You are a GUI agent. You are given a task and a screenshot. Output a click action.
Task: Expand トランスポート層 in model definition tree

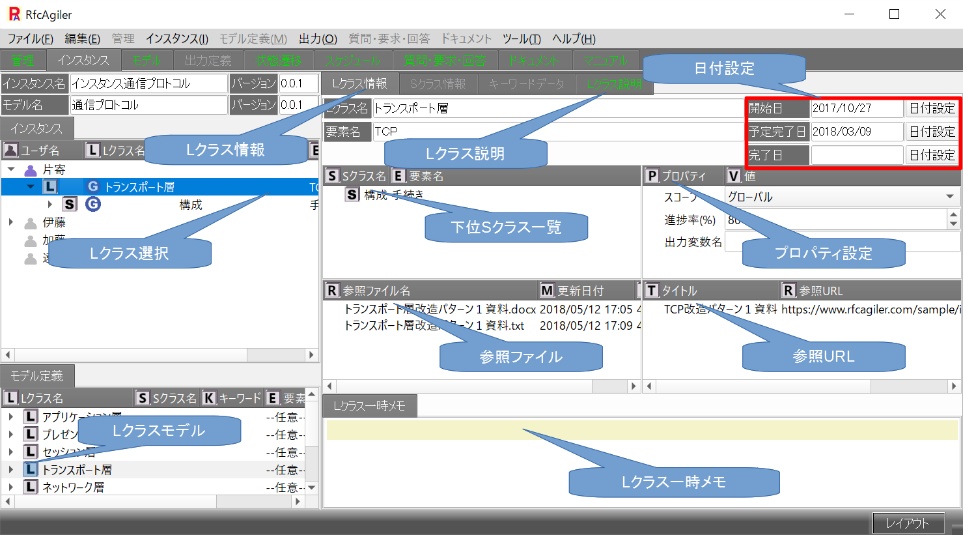tap(11, 470)
